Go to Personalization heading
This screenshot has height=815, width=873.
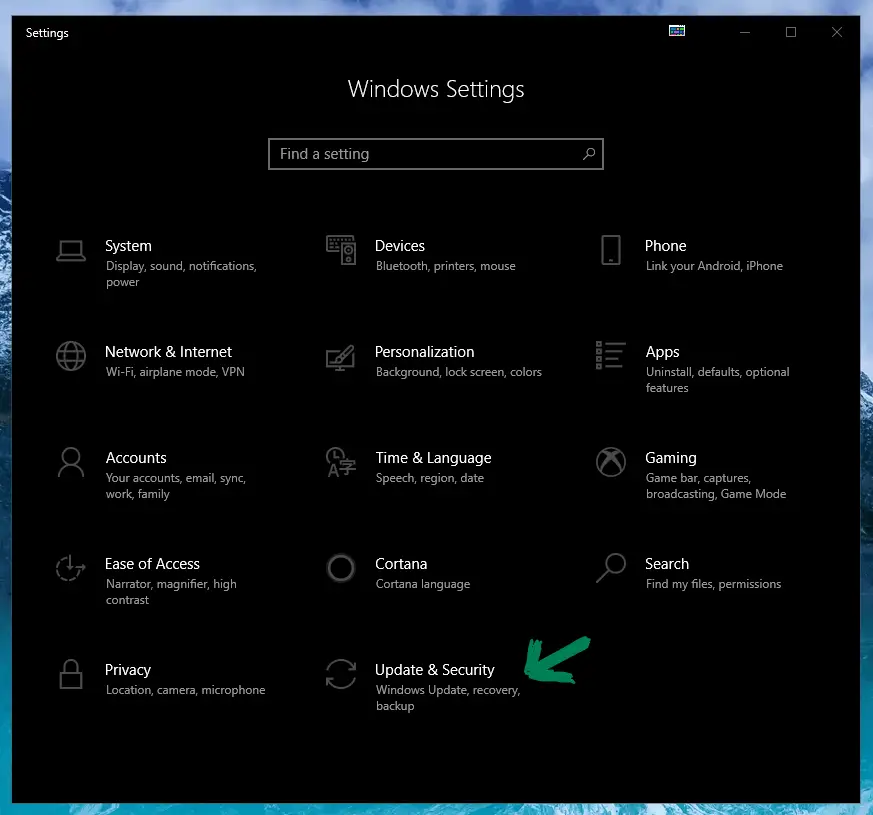click(x=424, y=352)
